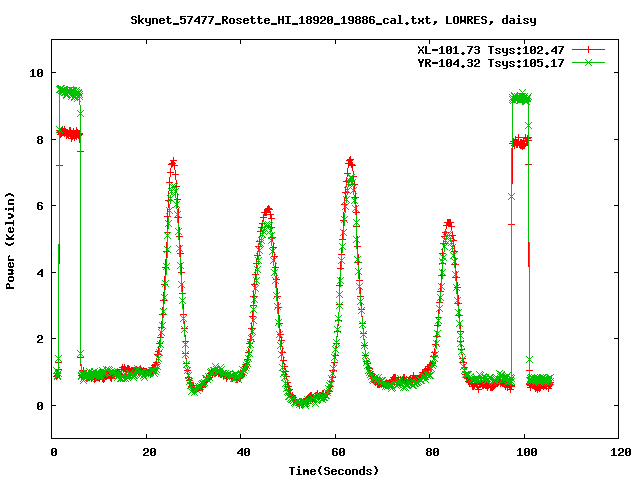Click the green calibration plateau near 100 seconds
This screenshot has width=640, height=480.
[520, 98]
